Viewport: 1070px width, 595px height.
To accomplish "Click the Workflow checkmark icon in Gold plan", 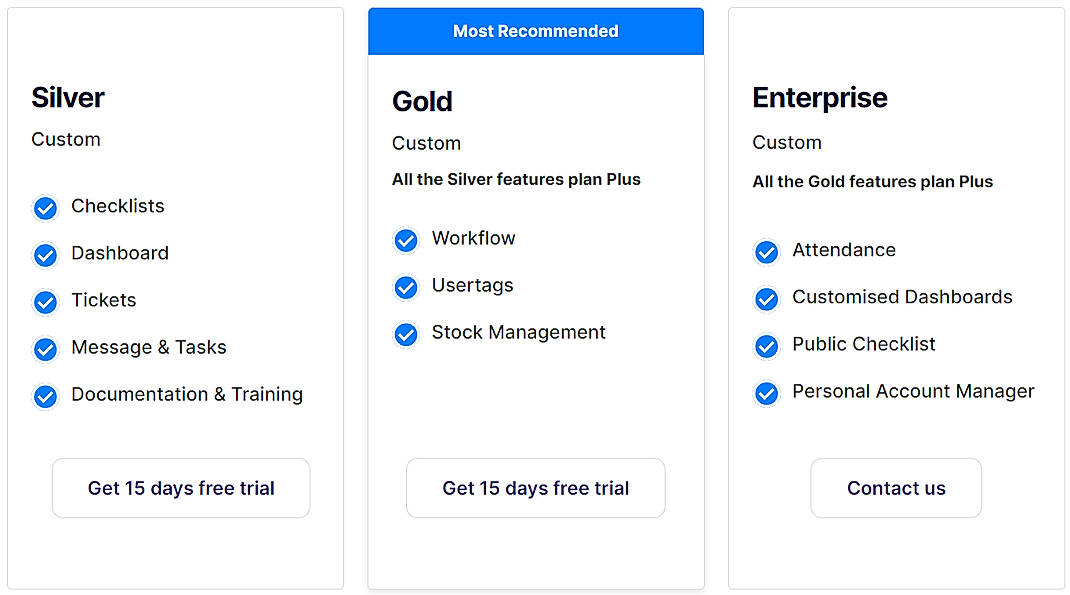I will point(406,239).
